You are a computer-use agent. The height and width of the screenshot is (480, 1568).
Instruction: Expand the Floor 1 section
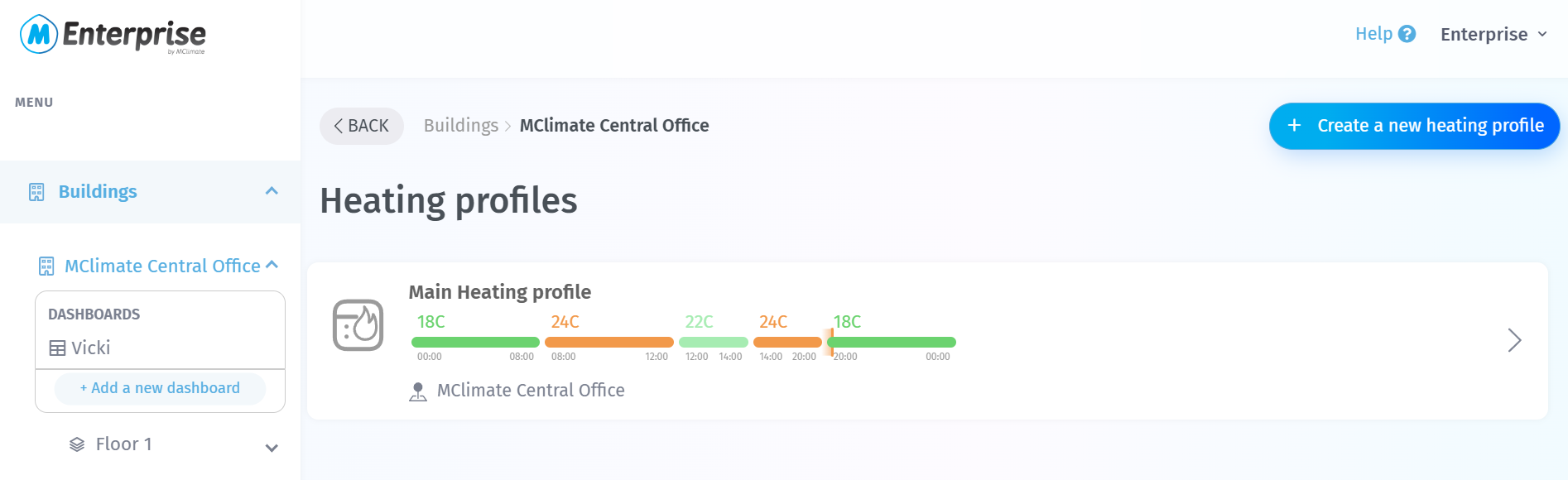[x=272, y=448]
